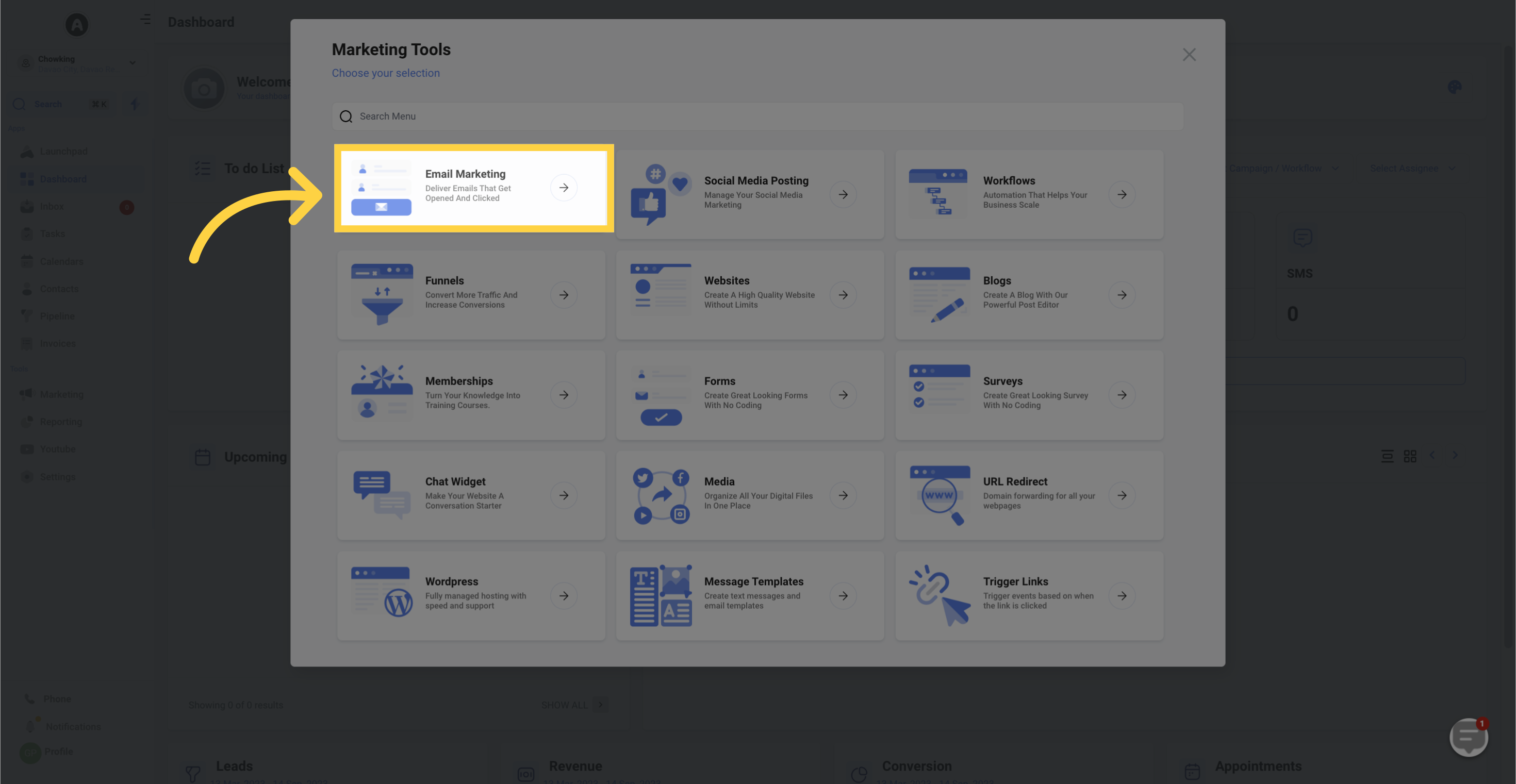Open the Workflows arrow button
Viewport: 1516px width, 784px height.
pyautogui.click(x=1122, y=194)
